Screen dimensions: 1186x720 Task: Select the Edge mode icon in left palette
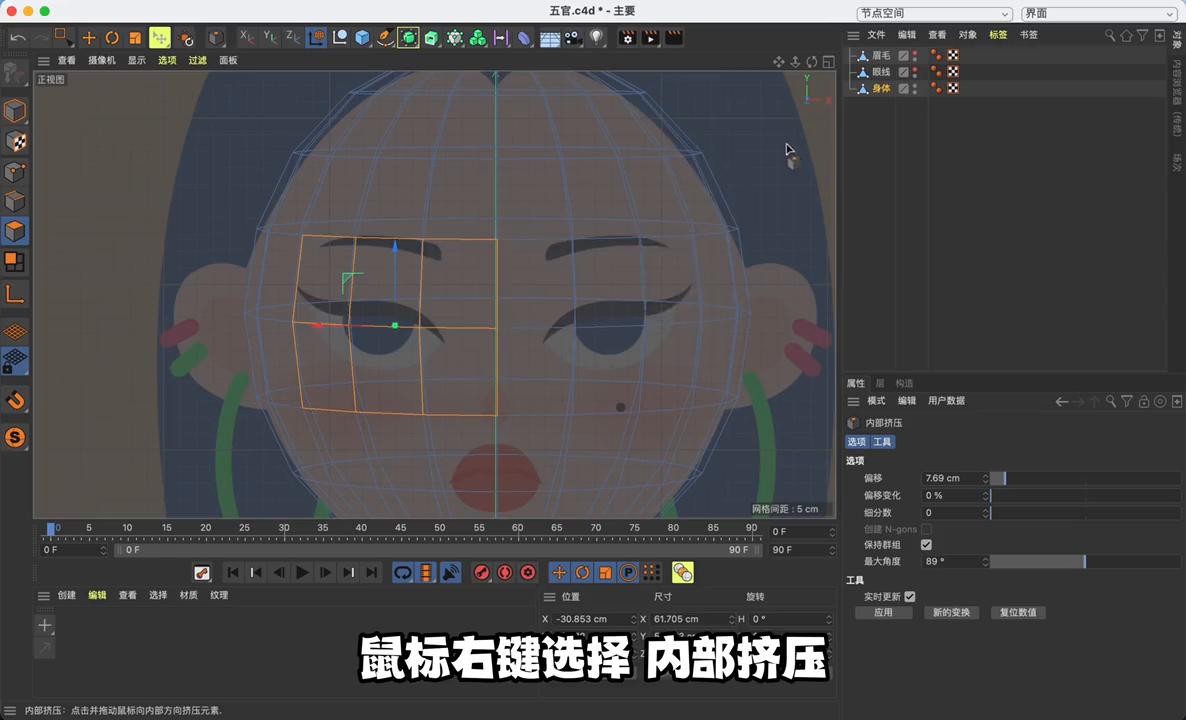pyautogui.click(x=16, y=201)
